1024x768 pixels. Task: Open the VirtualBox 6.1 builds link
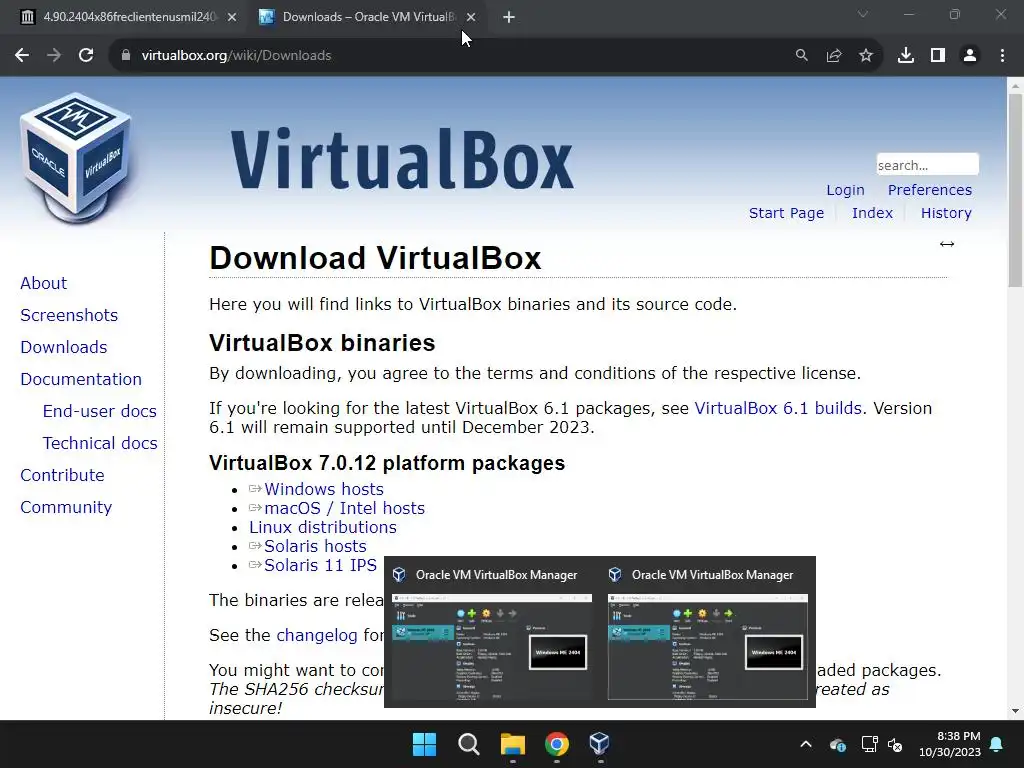click(x=778, y=408)
